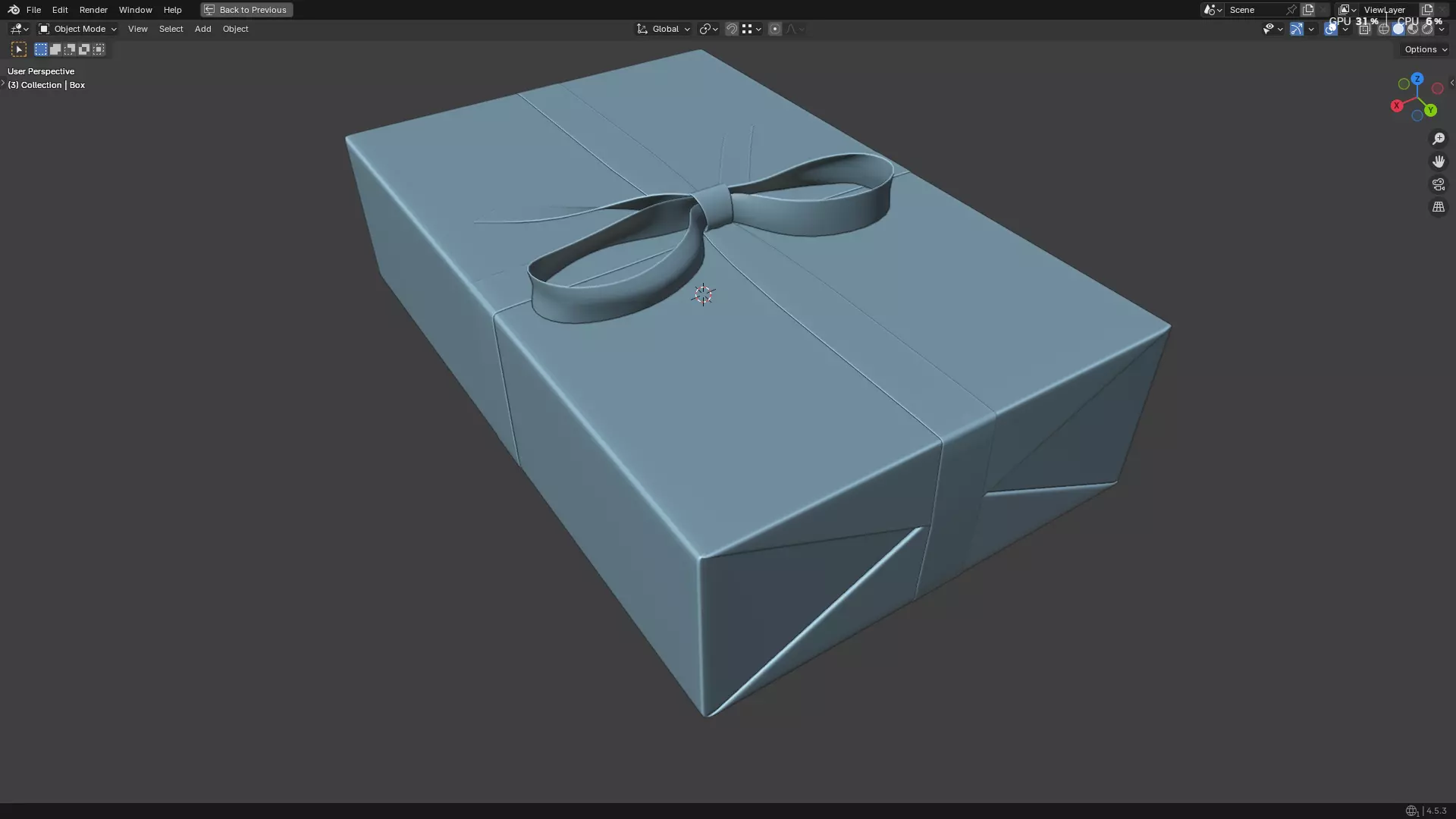This screenshot has width=1456, height=819.
Task: Click the negative Z axis circle on gizmo
Action: point(1417,116)
